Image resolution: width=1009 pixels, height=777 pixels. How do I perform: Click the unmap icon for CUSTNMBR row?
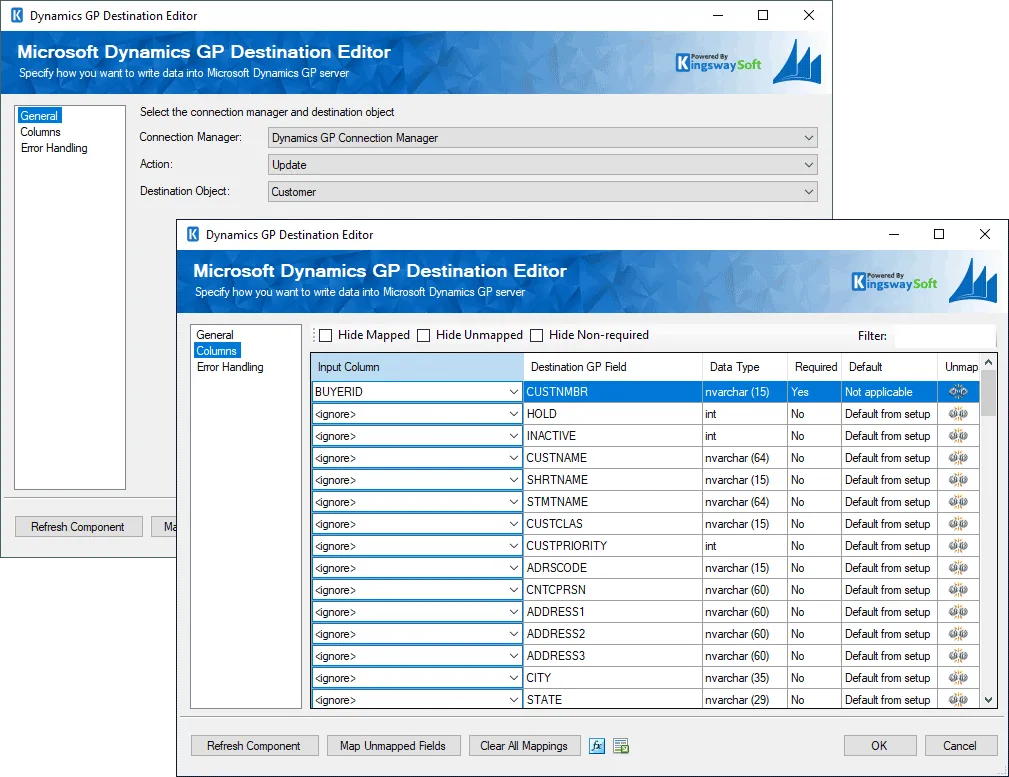click(x=957, y=392)
